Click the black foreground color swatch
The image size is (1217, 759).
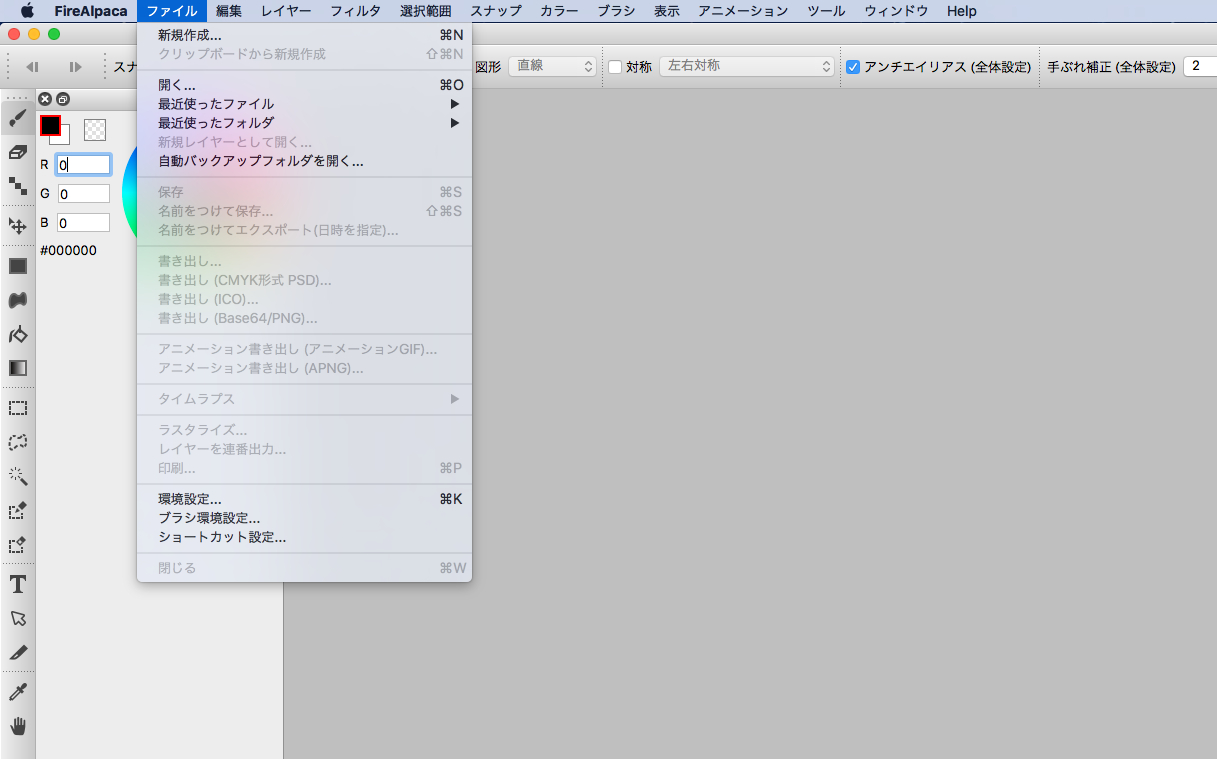50,125
